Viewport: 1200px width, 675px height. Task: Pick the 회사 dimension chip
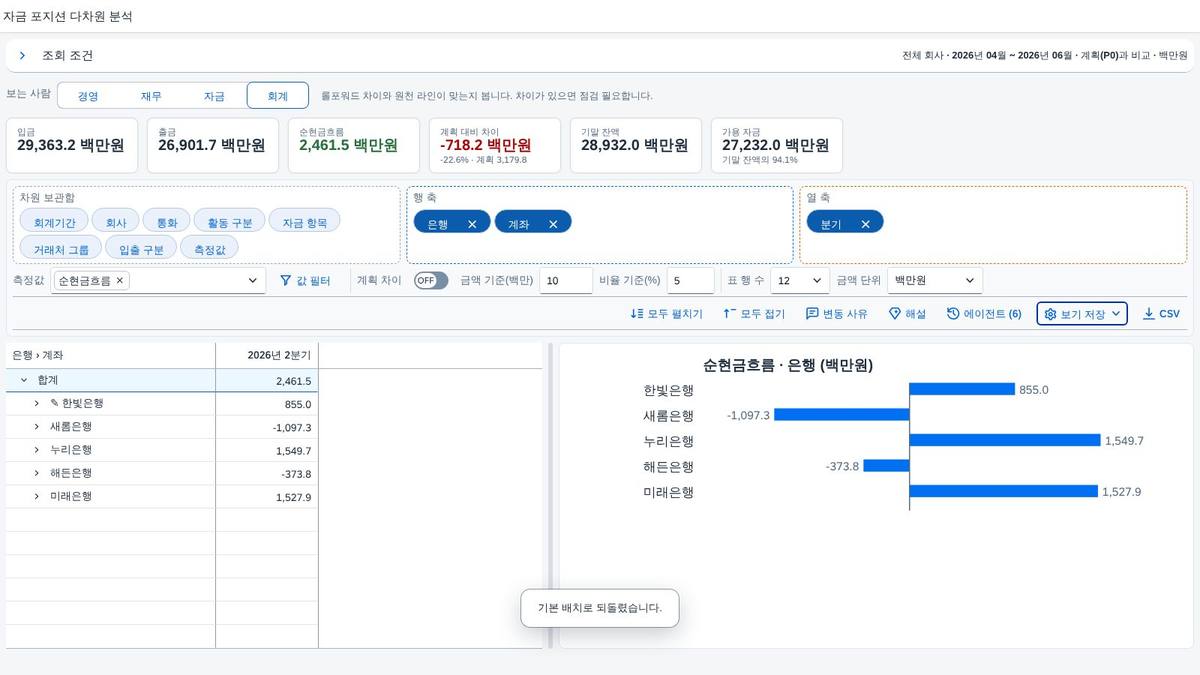[116, 221]
